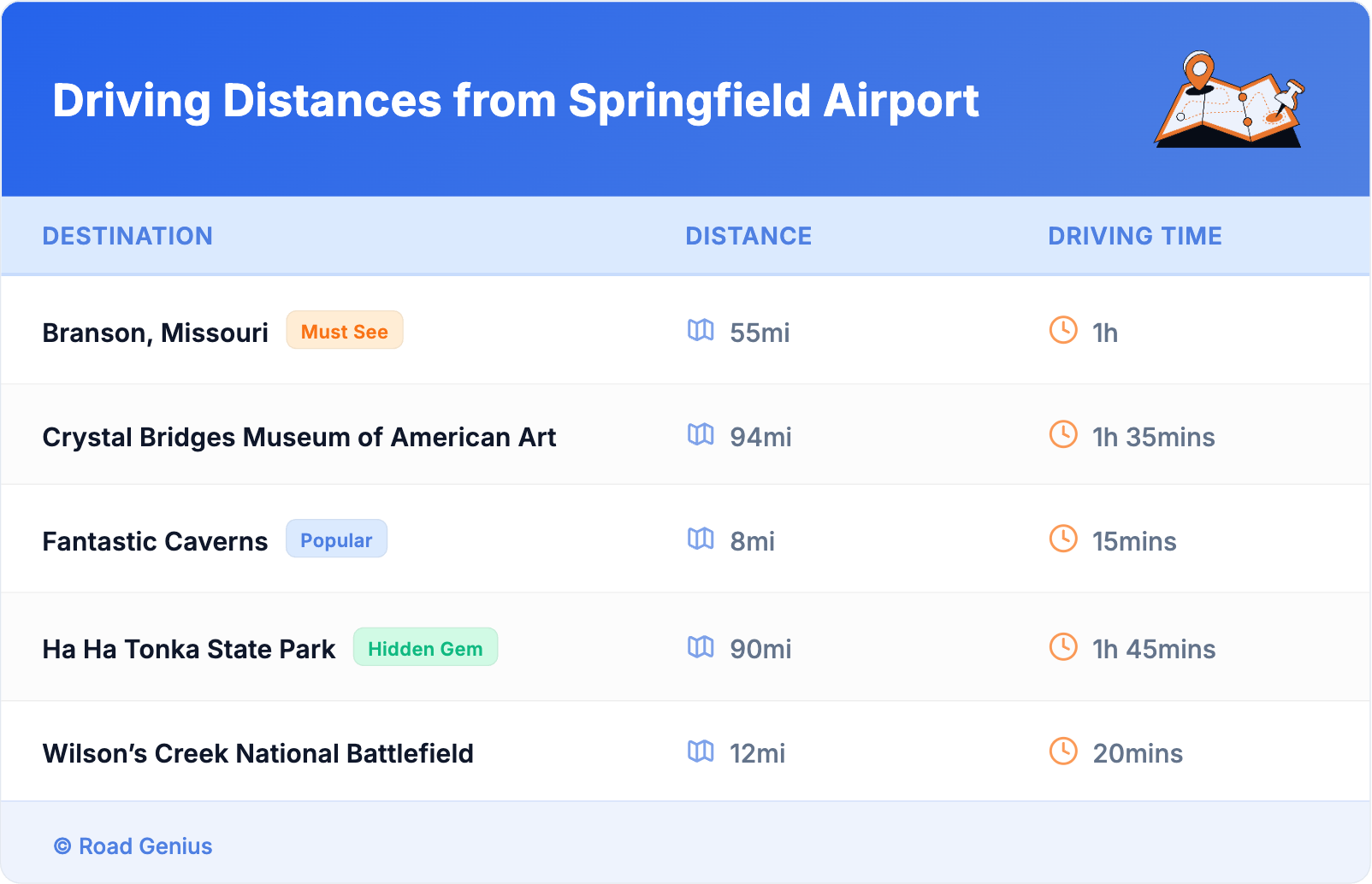This screenshot has width=1372, height=884.
Task: Click the clock icon next to 15mins
Action: [x=1063, y=539]
